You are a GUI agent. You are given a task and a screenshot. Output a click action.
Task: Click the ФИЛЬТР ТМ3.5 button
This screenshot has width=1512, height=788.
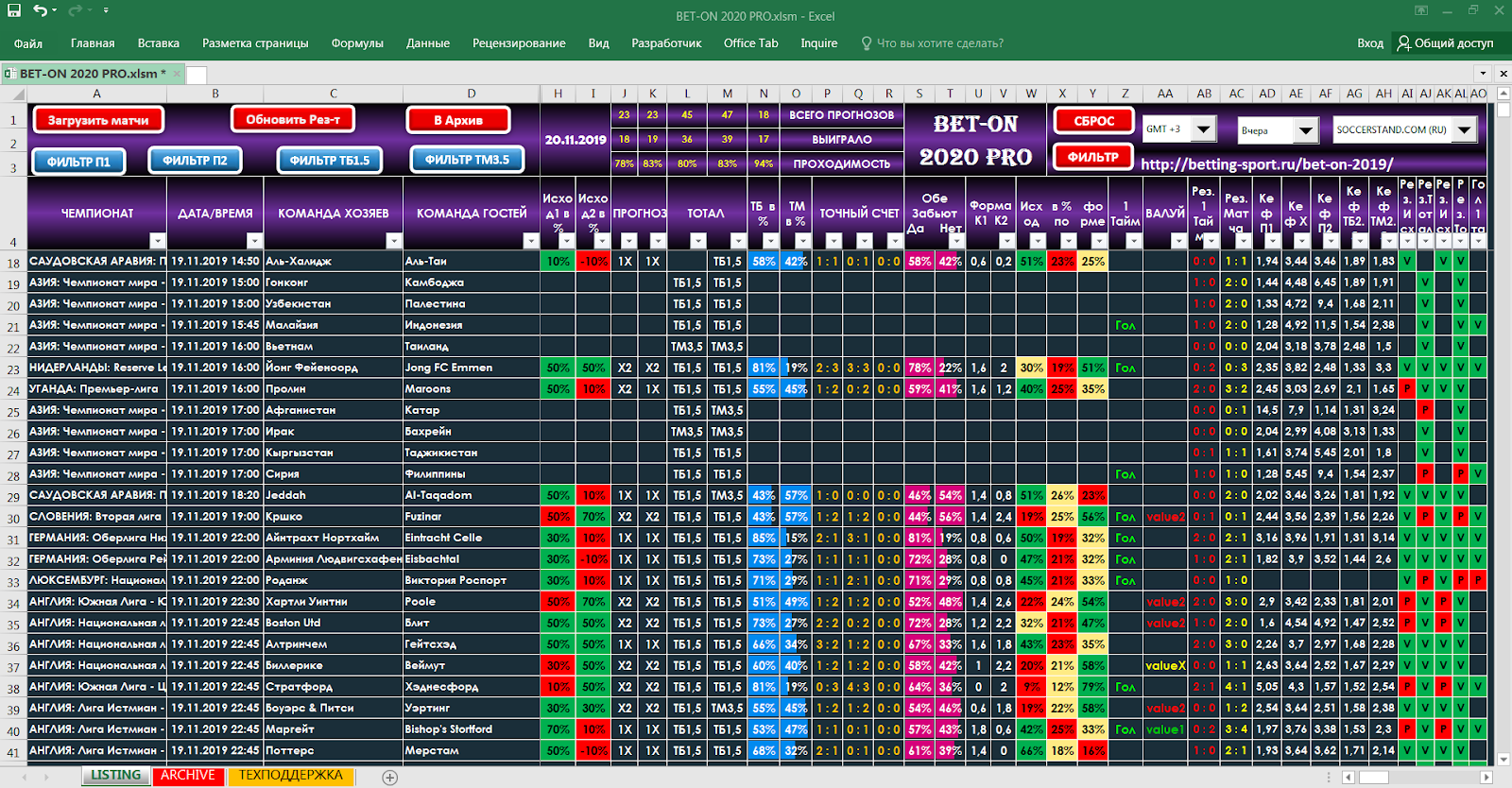point(467,160)
